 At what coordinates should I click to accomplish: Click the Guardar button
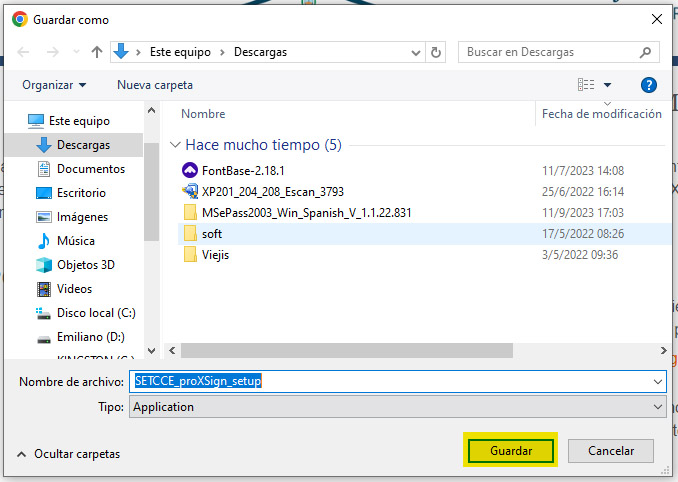511,451
